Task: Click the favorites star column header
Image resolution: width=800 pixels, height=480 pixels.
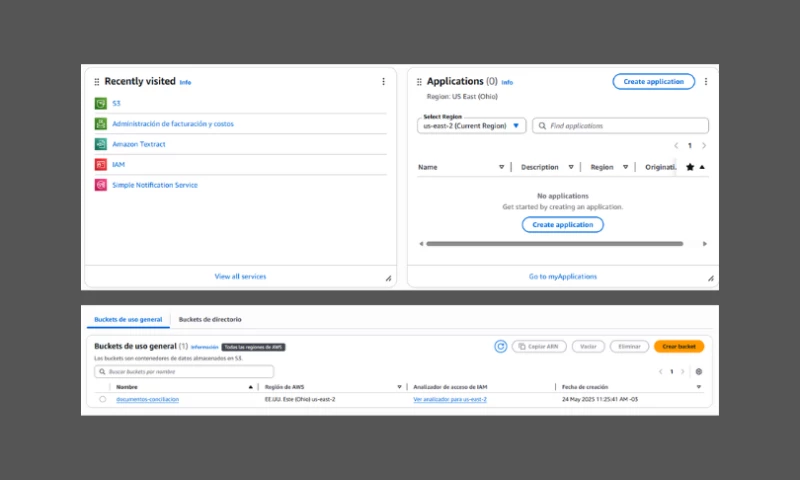Action: [690, 167]
